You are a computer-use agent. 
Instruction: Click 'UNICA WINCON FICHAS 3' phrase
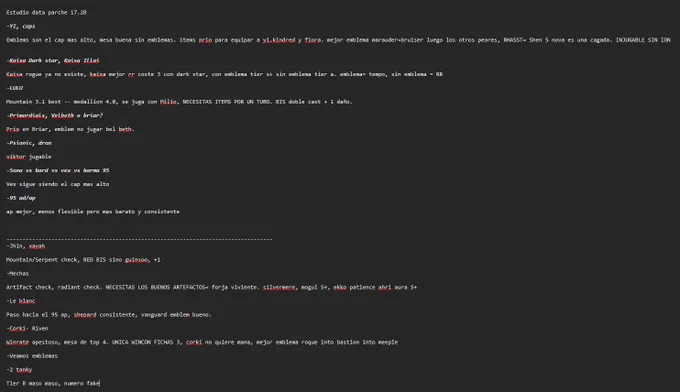146,342
